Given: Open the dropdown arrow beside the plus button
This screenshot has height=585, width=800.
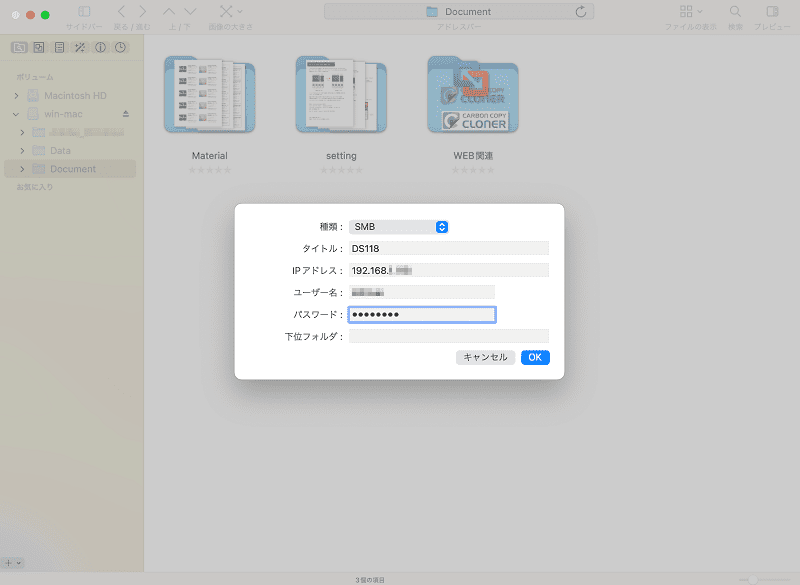Looking at the screenshot, I should tap(19, 563).
